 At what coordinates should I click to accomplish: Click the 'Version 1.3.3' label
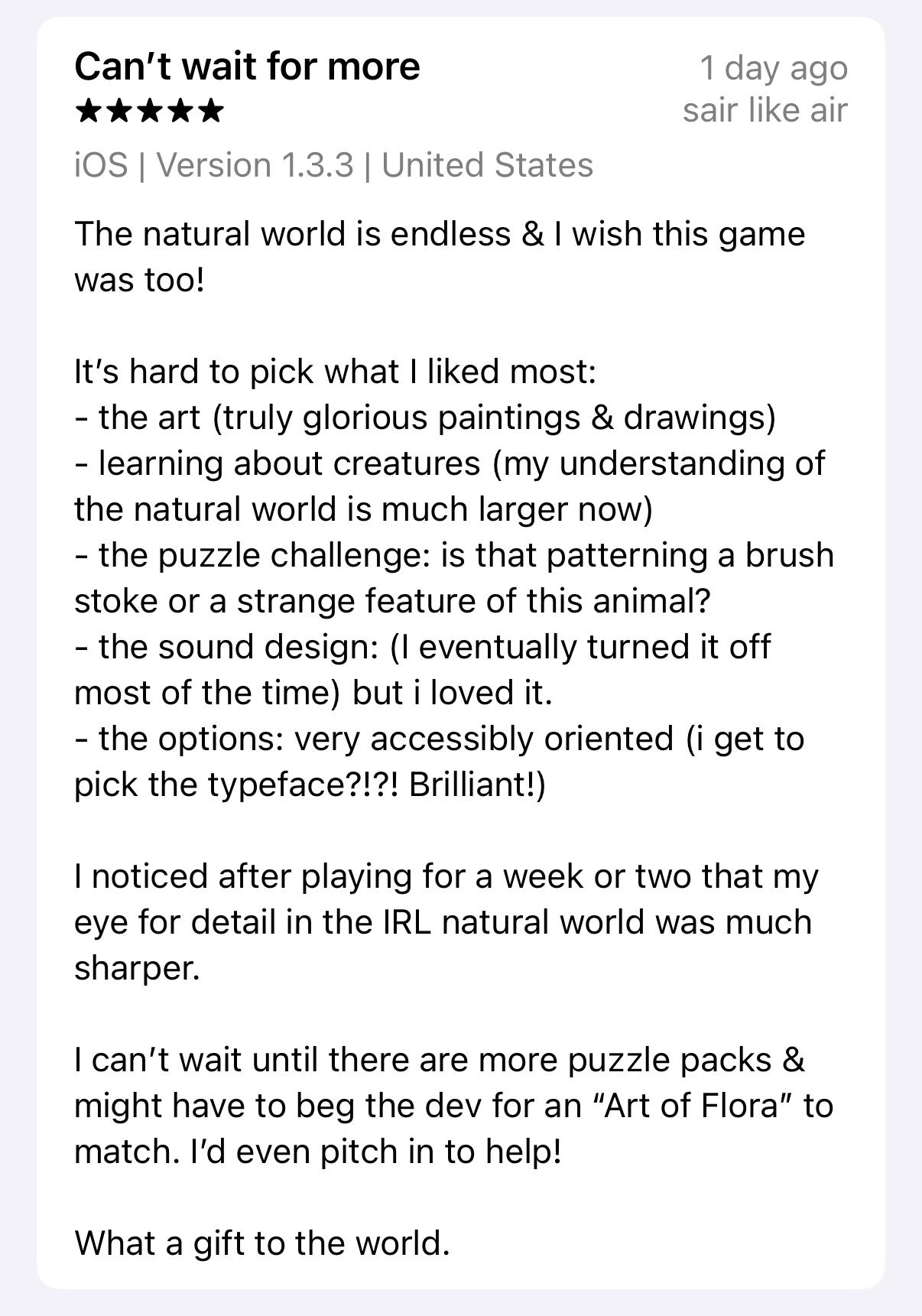(x=255, y=165)
